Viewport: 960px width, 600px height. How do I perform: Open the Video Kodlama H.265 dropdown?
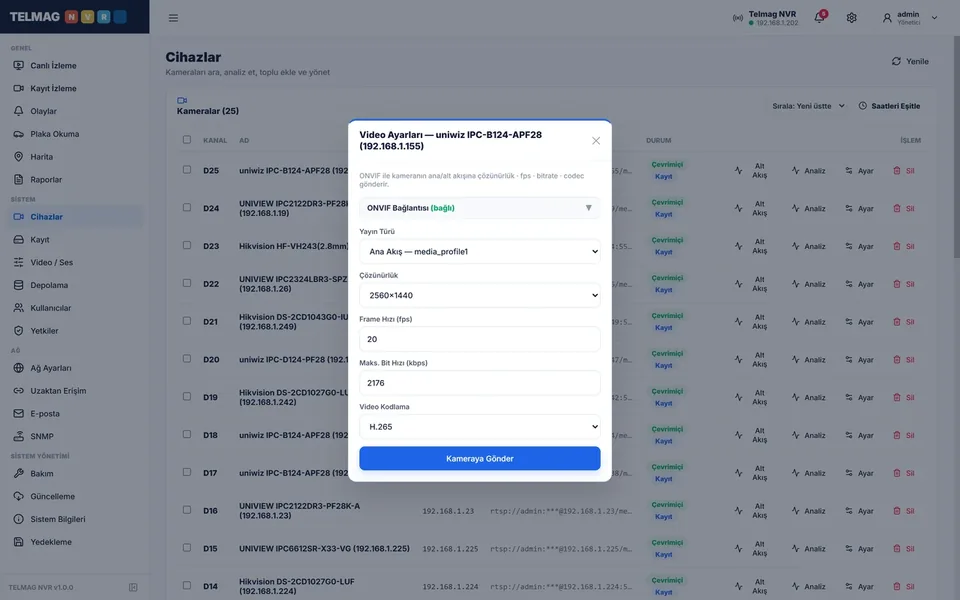[x=479, y=427]
